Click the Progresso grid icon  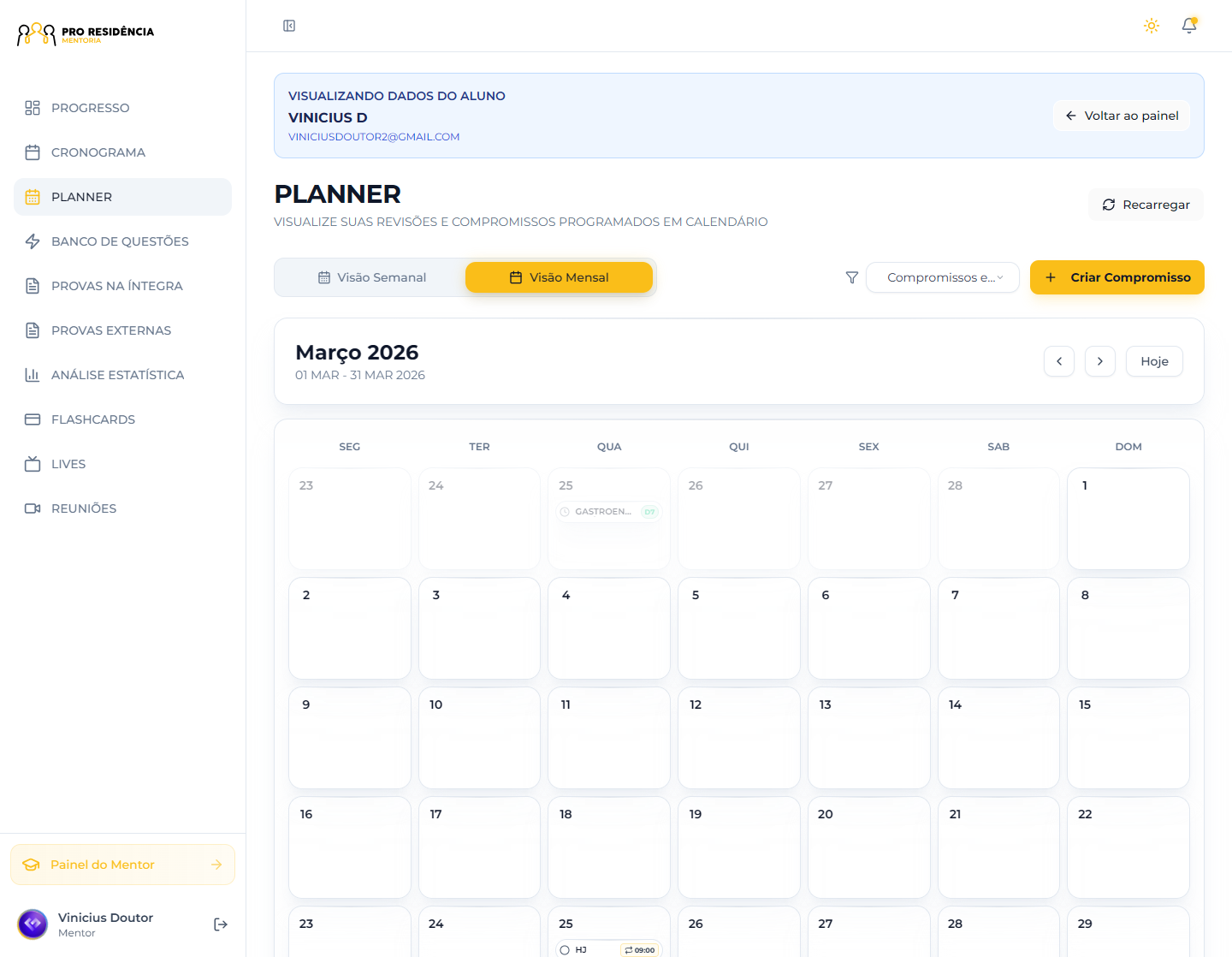click(33, 108)
